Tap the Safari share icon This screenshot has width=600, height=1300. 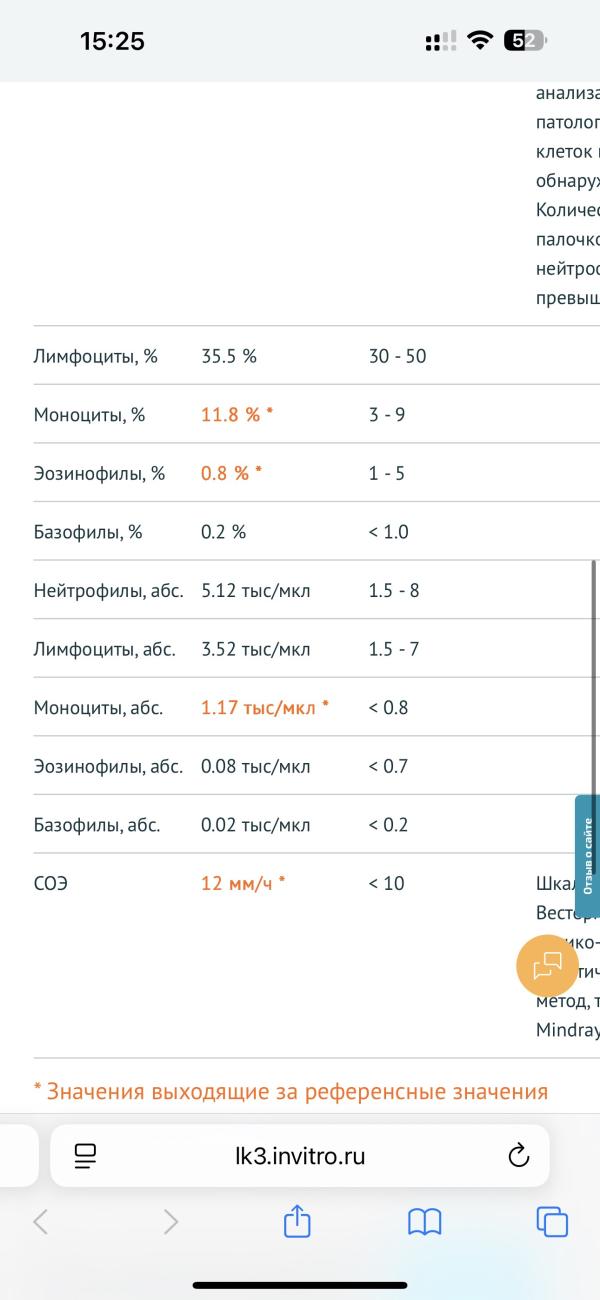pyautogui.click(x=297, y=1221)
